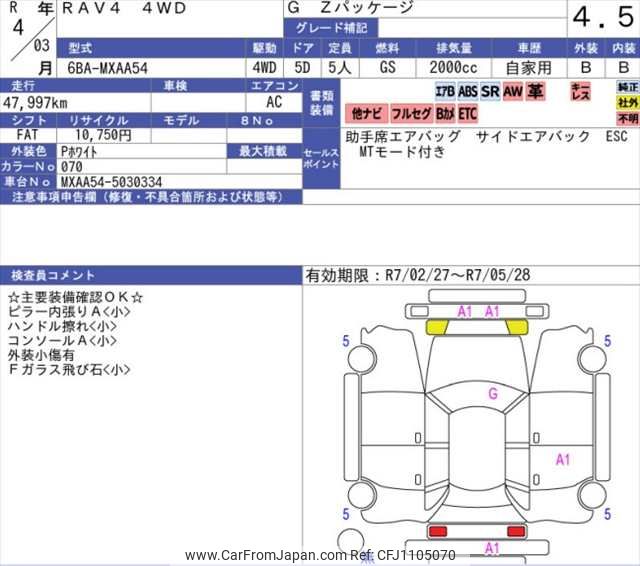The height and width of the screenshot is (566, 640).
Task: Select the Bカメ back camera badge
Action: (x=445, y=113)
